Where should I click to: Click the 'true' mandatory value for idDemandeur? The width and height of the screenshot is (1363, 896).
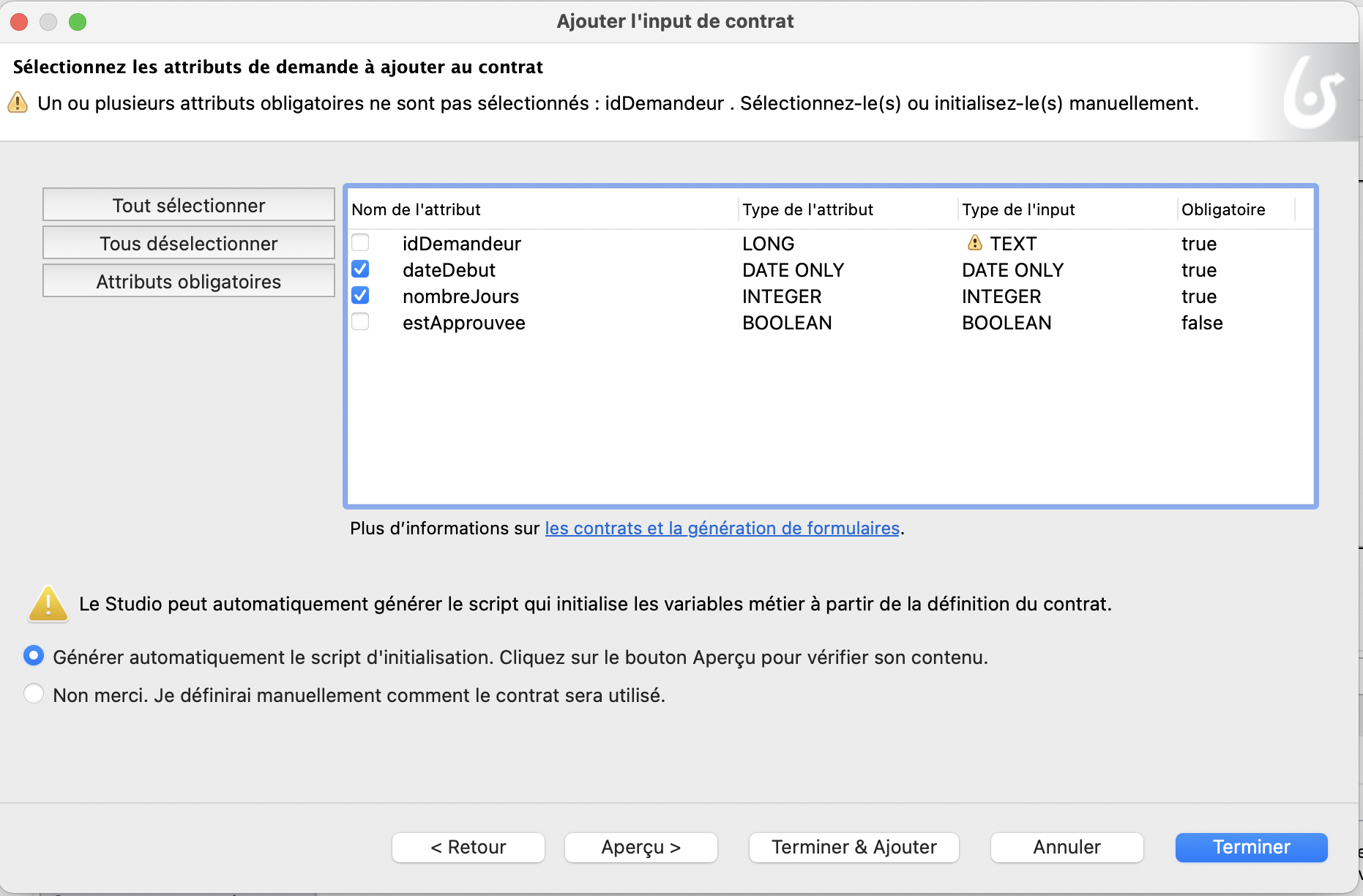pos(1199,243)
